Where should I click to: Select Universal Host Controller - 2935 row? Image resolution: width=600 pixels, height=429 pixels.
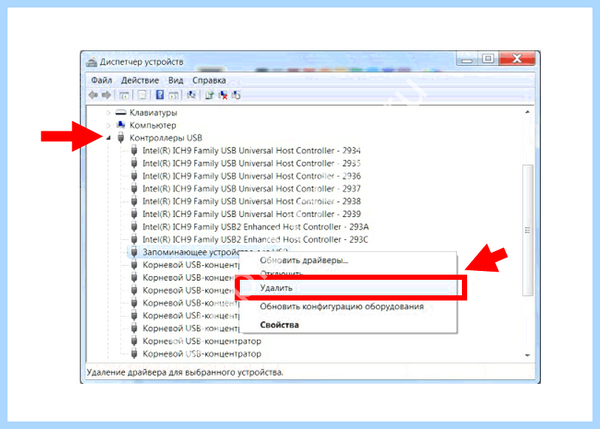[x=251, y=163]
